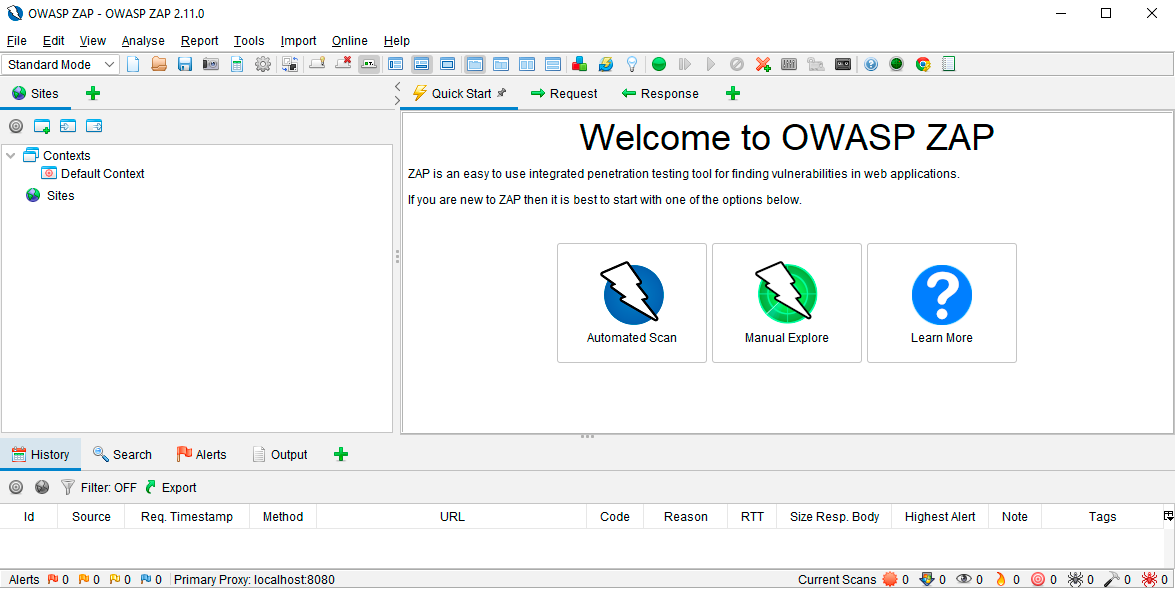Switch to the Alerts tab
This screenshot has height=589, width=1175.
tap(201, 454)
